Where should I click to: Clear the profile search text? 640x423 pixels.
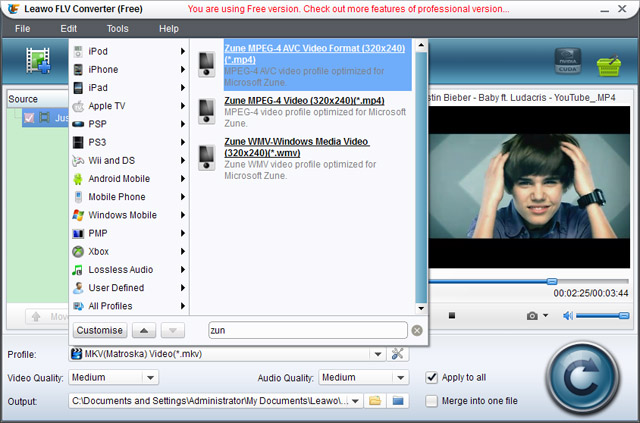pyautogui.click(x=417, y=330)
